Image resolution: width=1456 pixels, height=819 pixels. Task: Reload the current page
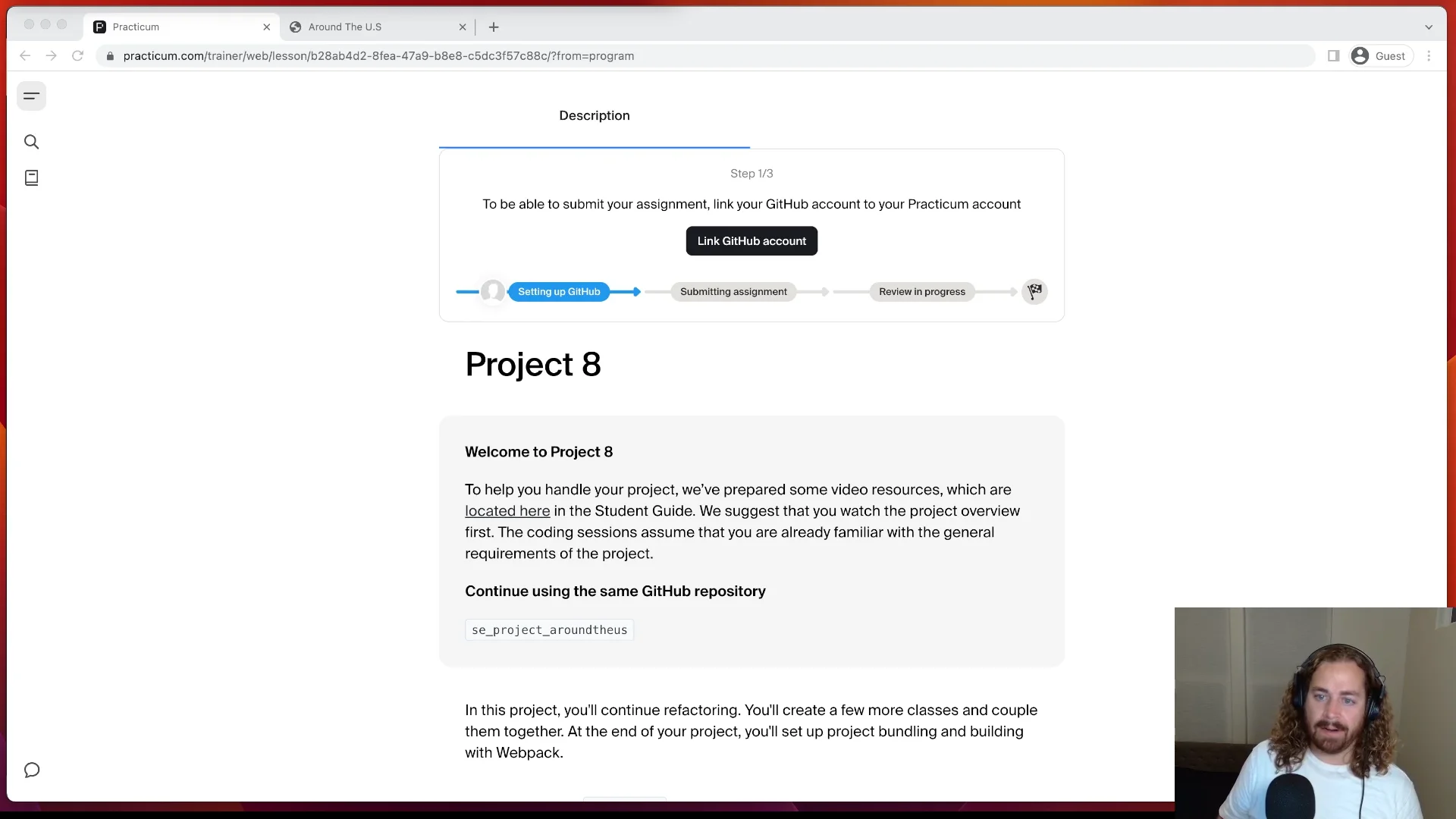pos(77,55)
